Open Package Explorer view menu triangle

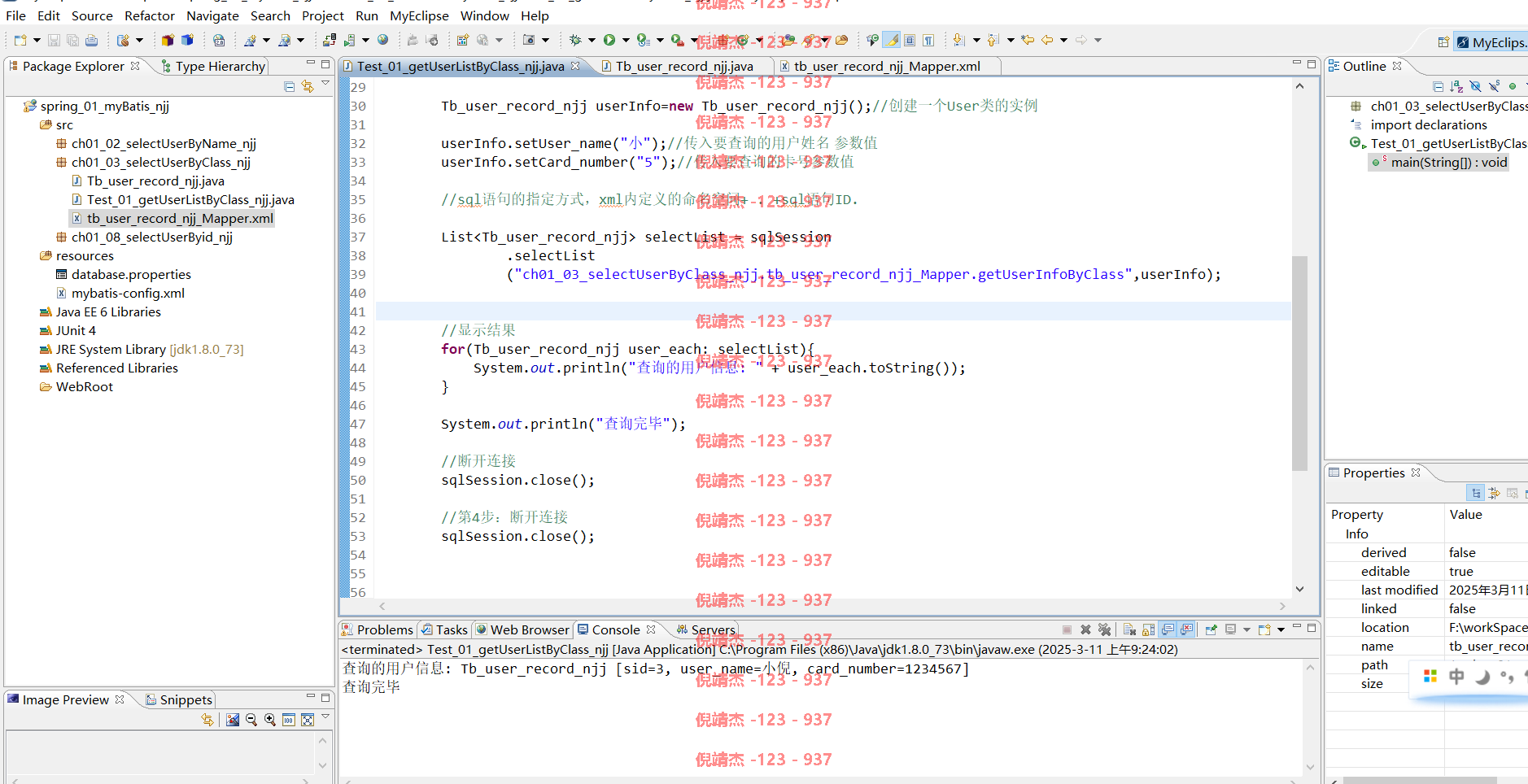[x=325, y=84]
